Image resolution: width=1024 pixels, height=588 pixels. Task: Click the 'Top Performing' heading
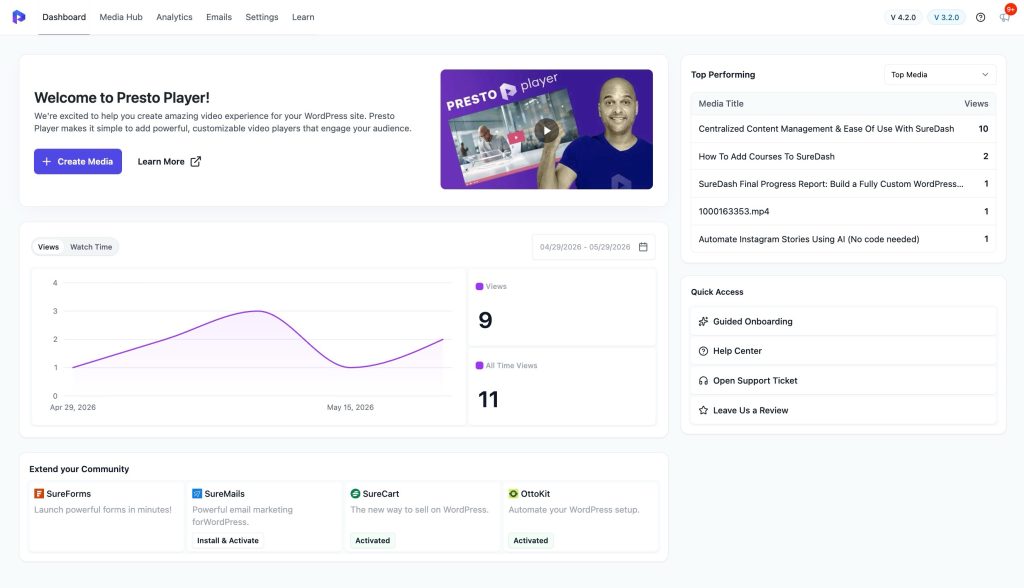(x=723, y=74)
